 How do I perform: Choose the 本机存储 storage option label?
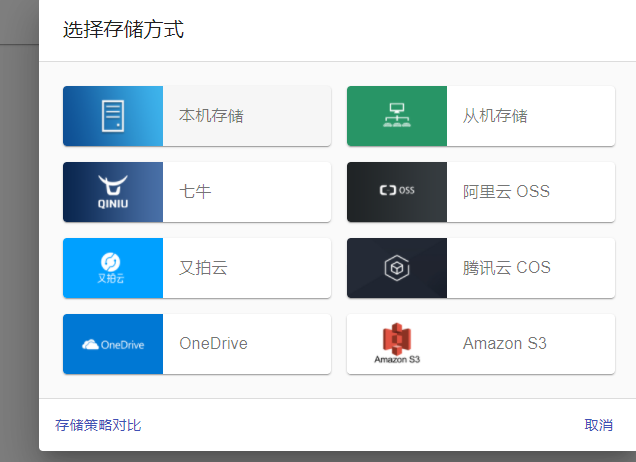tap(211, 116)
